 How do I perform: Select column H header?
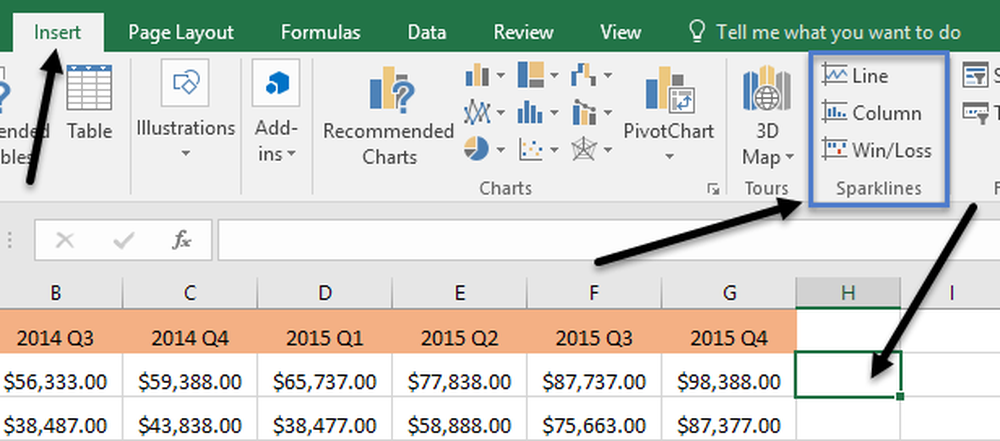point(848,293)
